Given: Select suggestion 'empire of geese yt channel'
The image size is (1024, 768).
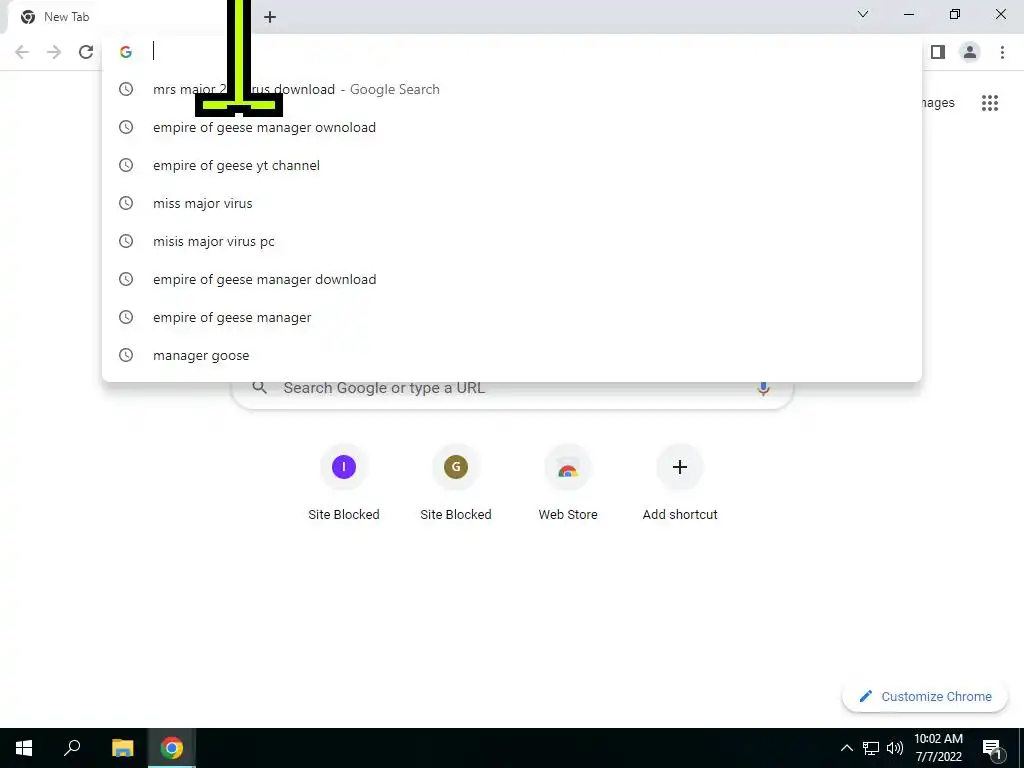Looking at the screenshot, I should click(x=512, y=165).
